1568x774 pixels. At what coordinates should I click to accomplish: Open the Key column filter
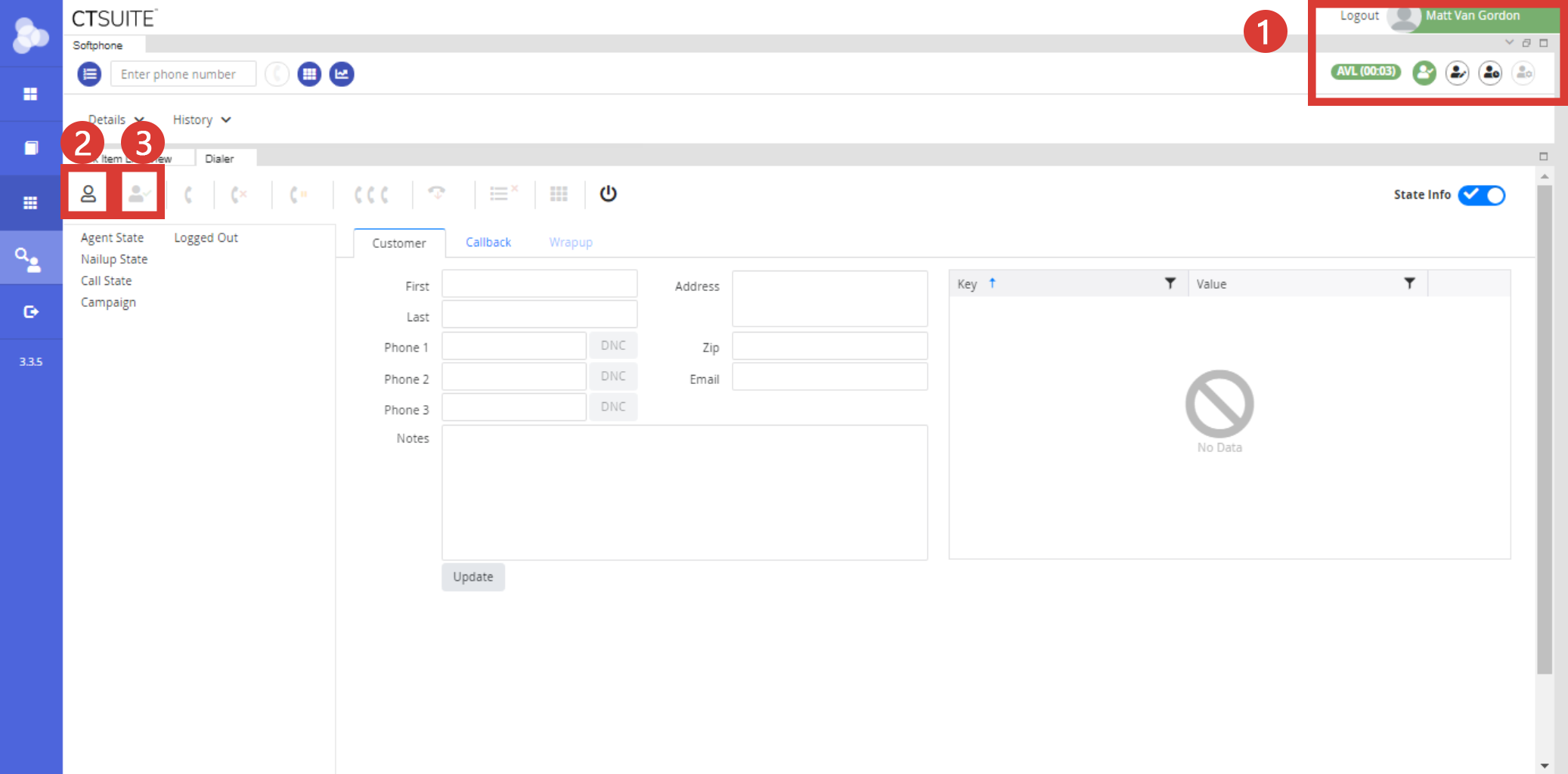1170,283
